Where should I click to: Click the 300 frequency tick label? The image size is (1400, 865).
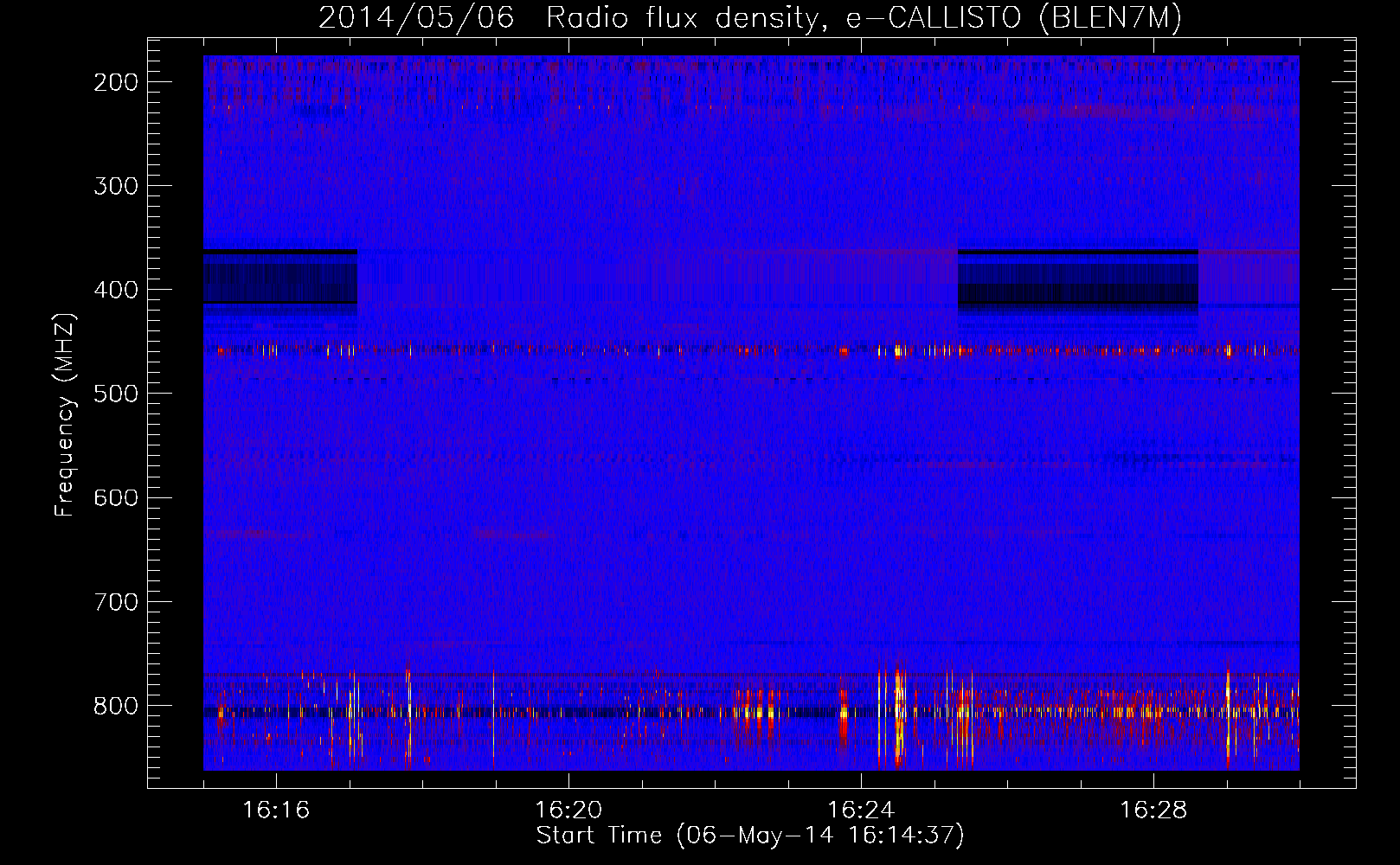coord(115,186)
